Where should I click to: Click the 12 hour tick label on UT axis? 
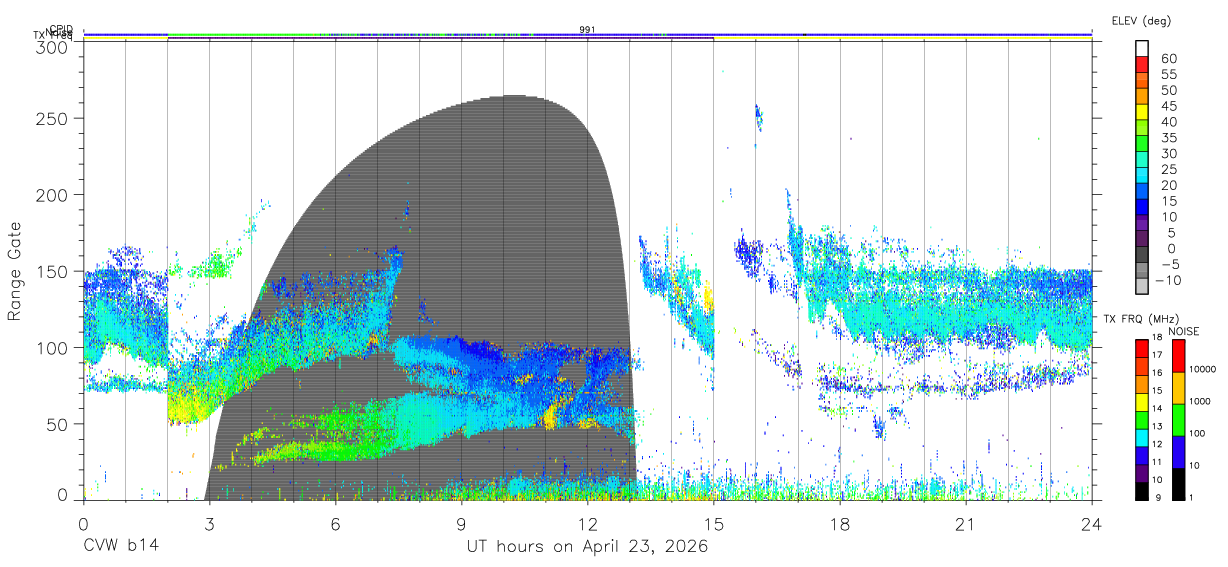[587, 523]
